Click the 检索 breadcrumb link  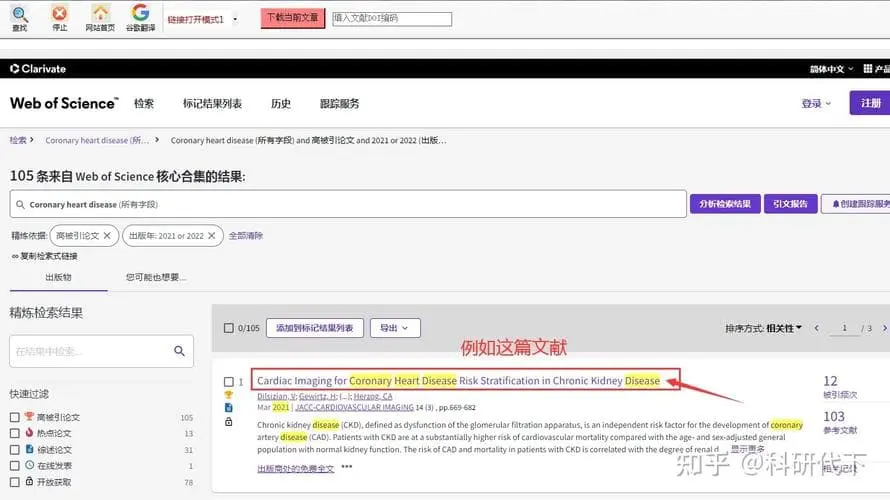coord(18,140)
